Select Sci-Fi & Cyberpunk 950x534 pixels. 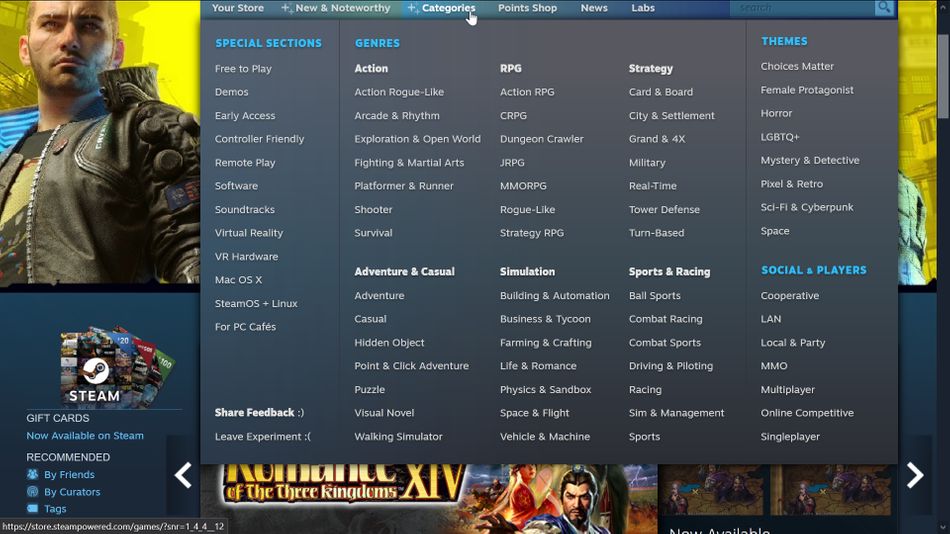click(x=806, y=207)
